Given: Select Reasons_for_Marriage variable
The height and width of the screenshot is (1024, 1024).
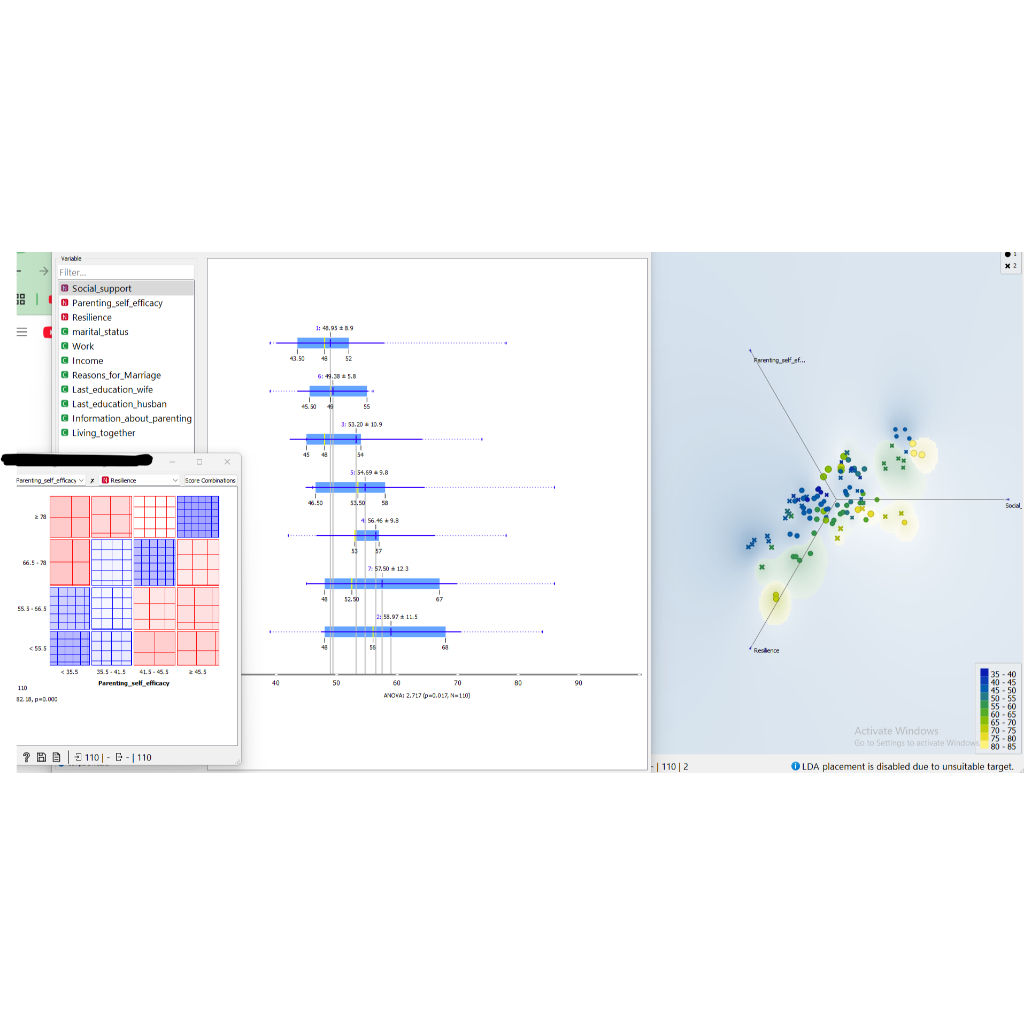Looking at the screenshot, I should click(126, 374).
